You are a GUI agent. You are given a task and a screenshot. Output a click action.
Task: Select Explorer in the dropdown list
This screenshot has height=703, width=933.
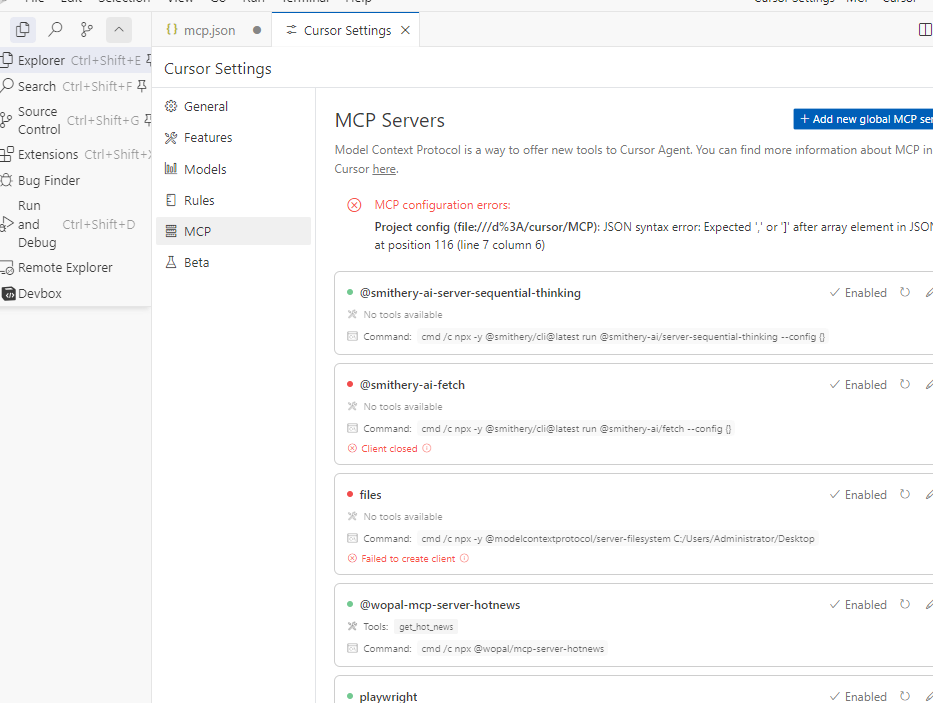pyautogui.click(x=76, y=60)
